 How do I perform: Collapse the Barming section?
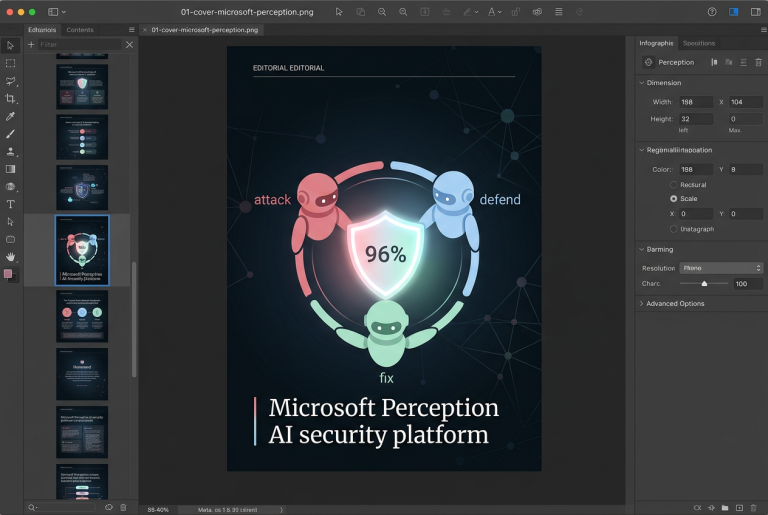(x=642, y=249)
